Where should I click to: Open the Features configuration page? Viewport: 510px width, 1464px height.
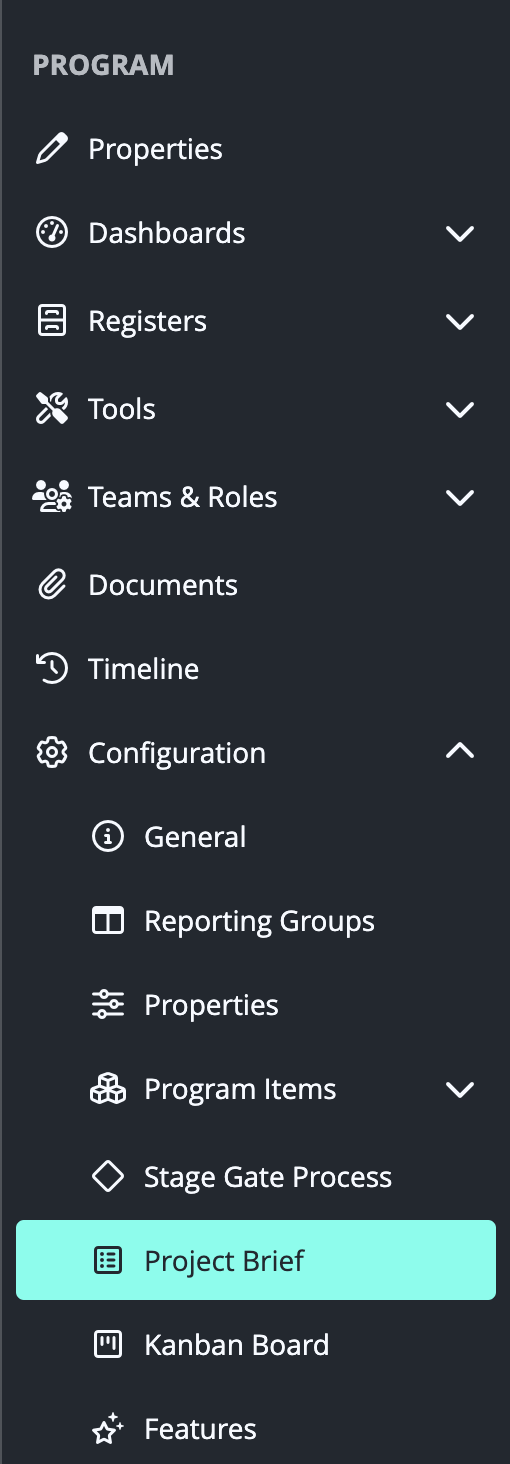tap(201, 1429)
